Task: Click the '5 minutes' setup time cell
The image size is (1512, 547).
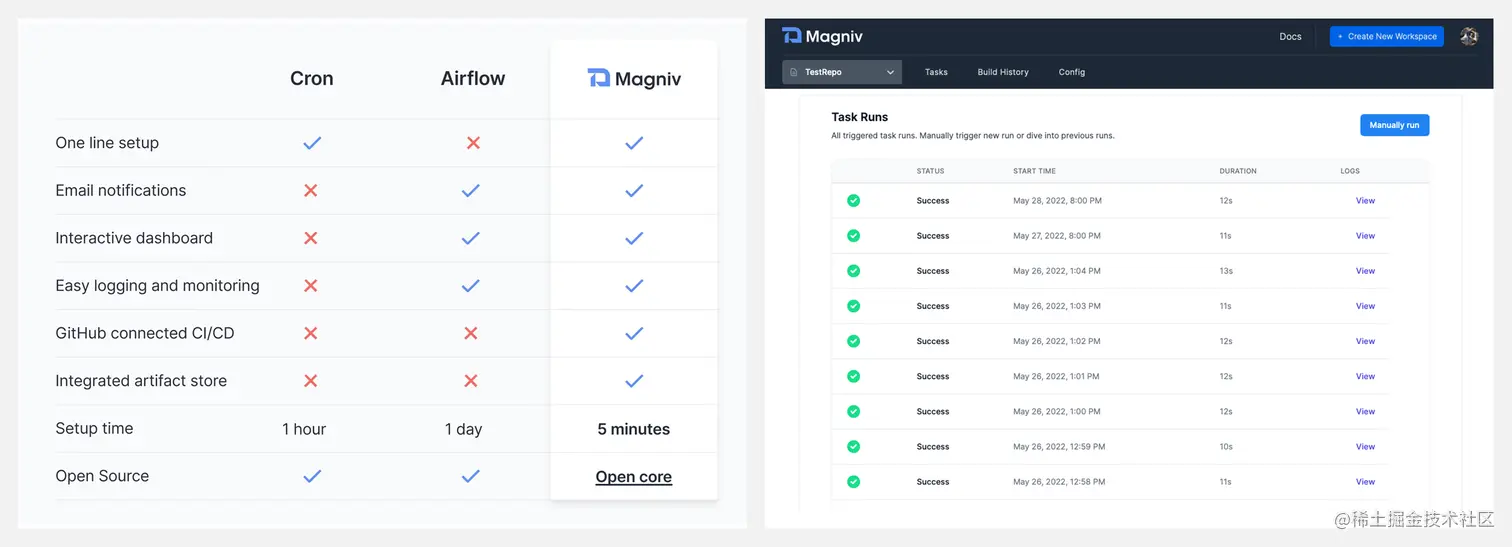Action: coord(634,429)
